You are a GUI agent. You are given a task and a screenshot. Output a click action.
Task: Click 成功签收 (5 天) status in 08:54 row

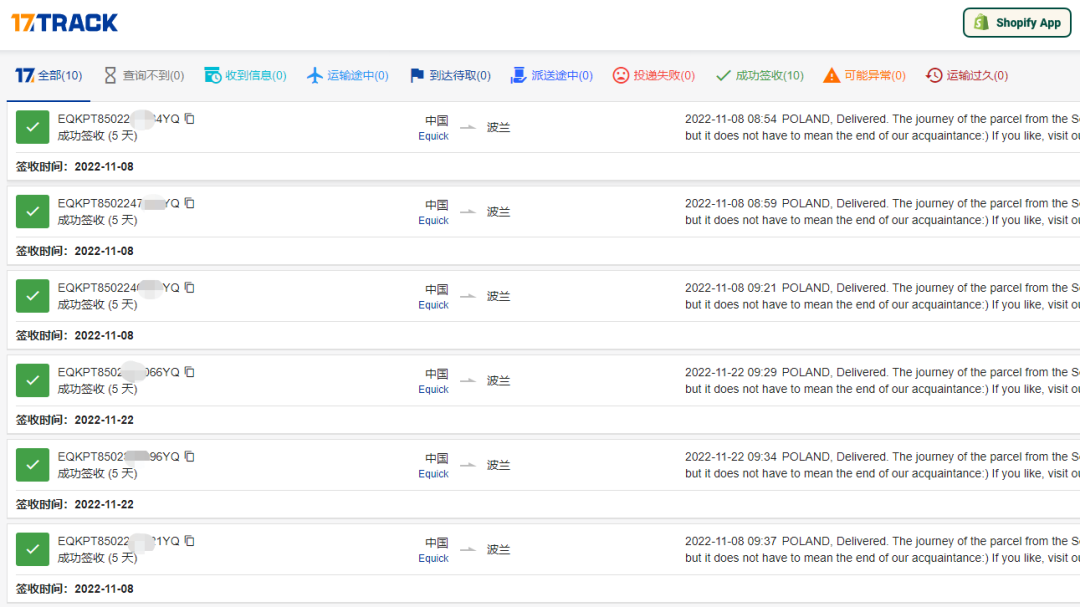97,136
